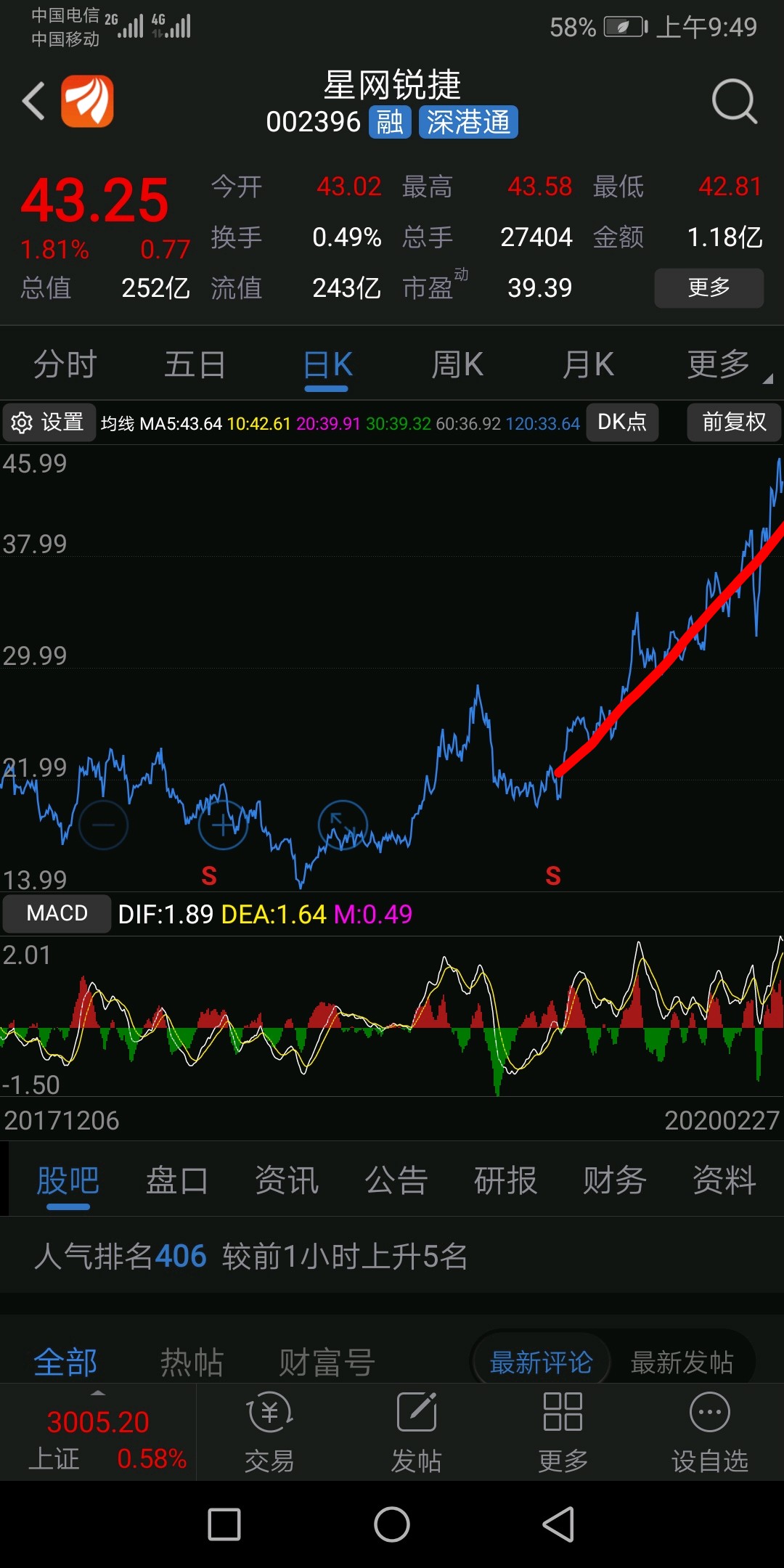Tap the stock name 星网锐捷

(392, 85)
